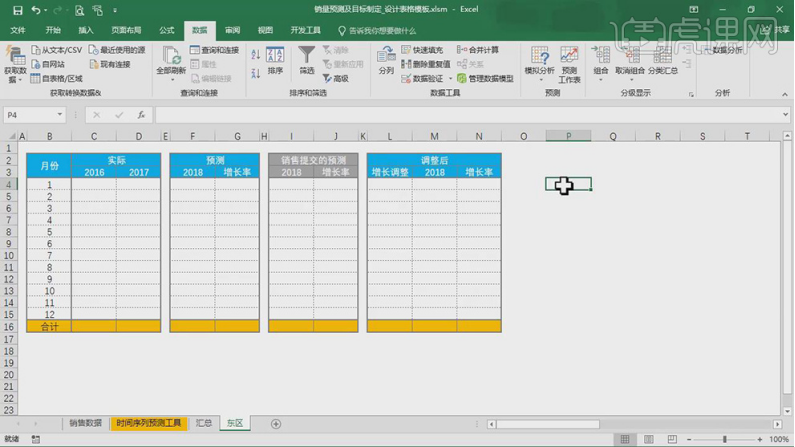Open 高级 advanced filter
The height and width of the screenshot is (447, 795).
pyautogui.click(x=336, y=78)
